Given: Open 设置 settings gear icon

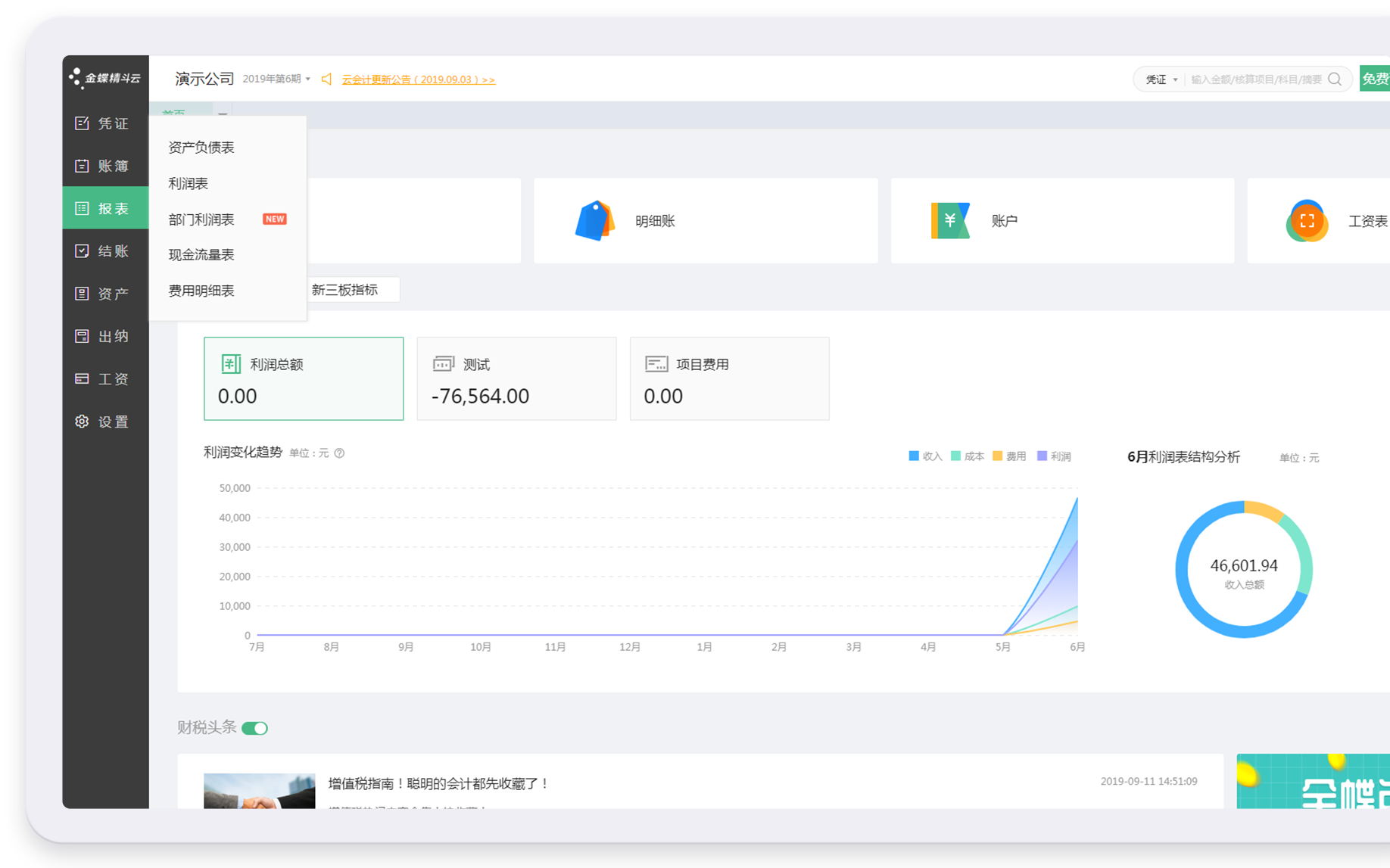Looking at the screenshot, I should click(82, 422).
